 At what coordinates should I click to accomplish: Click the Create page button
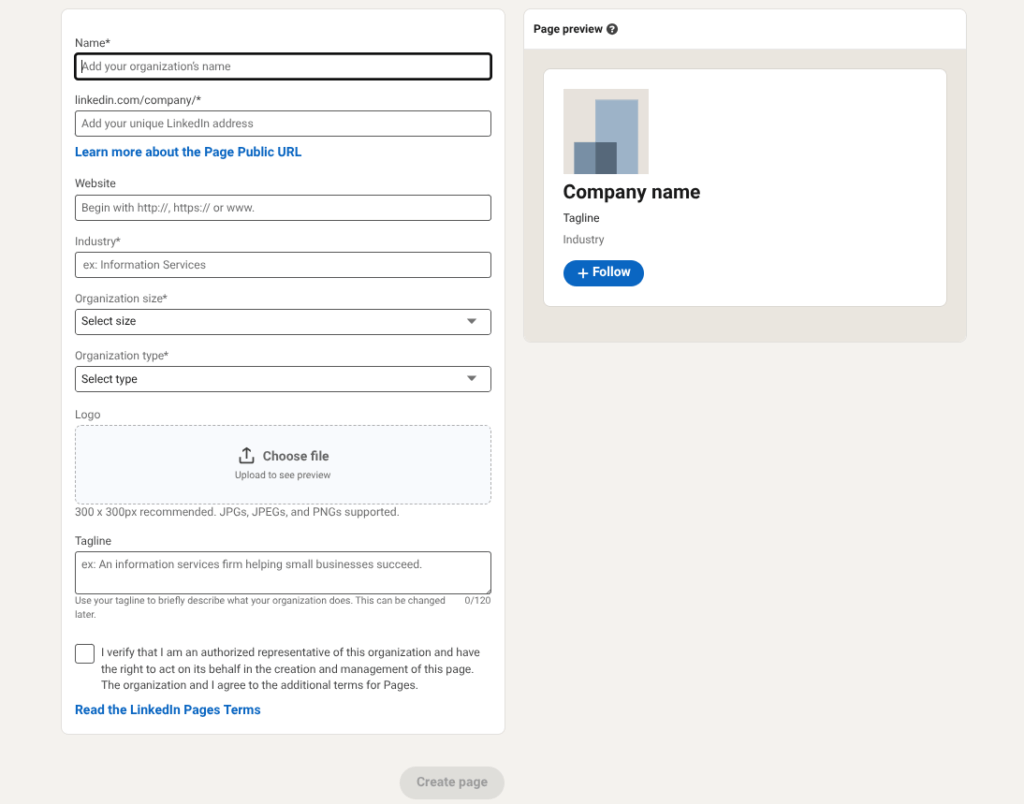[451, 782]
